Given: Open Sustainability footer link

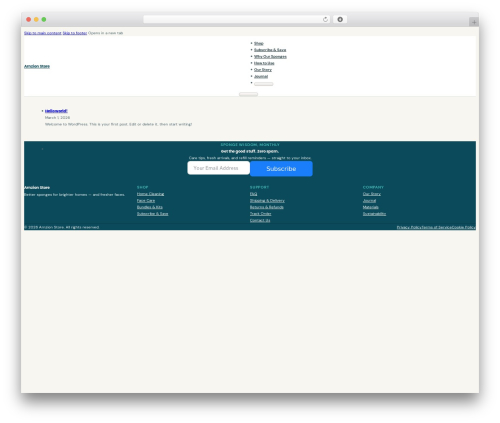Looking at the screenshot, I should tap(374, 214).
